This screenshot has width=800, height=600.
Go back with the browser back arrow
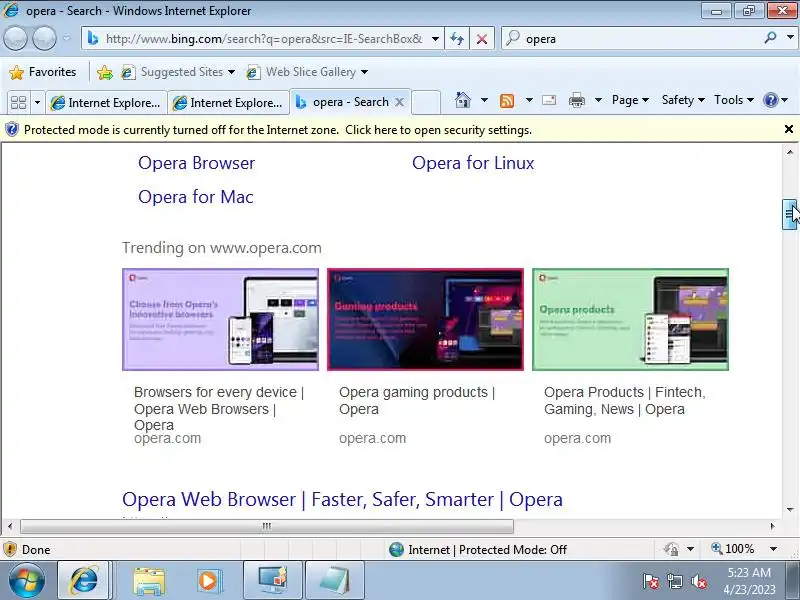pos(15,38)
